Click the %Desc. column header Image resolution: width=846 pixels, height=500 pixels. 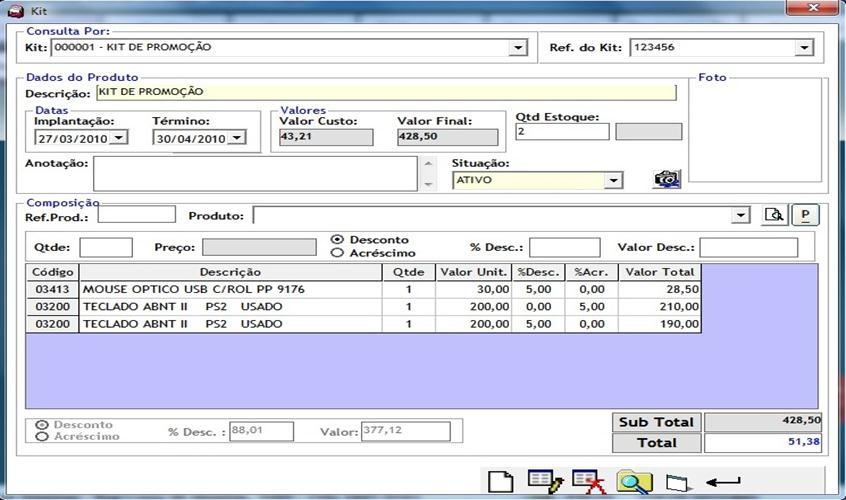click(x=538, y=272)
